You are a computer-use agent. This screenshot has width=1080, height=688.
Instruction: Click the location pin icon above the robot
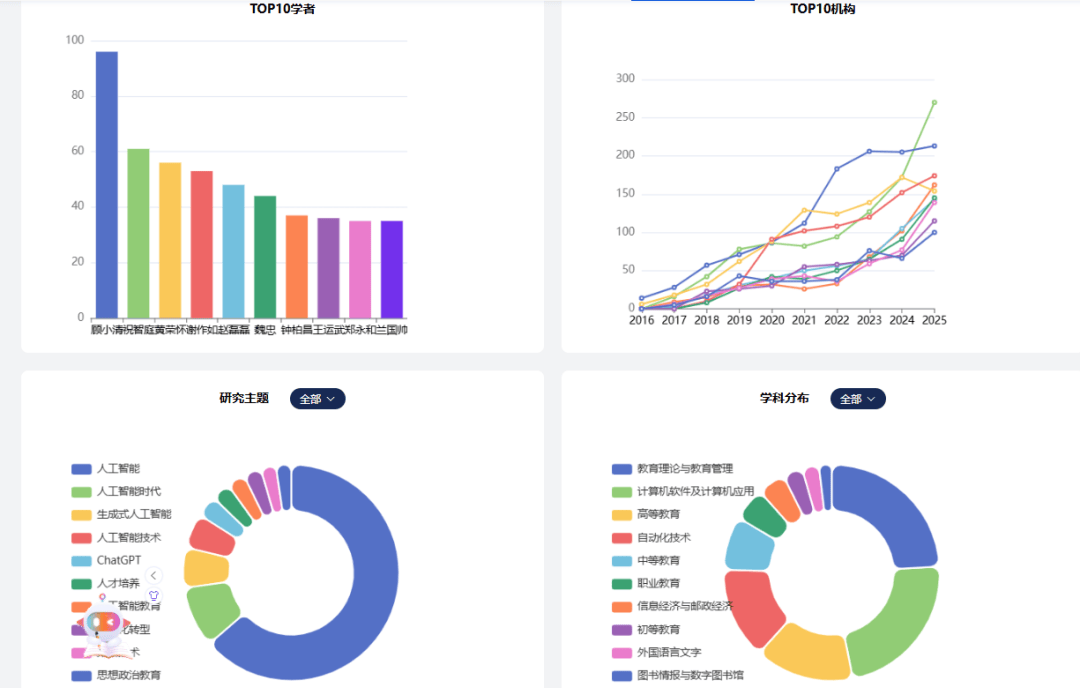(102, 598)
